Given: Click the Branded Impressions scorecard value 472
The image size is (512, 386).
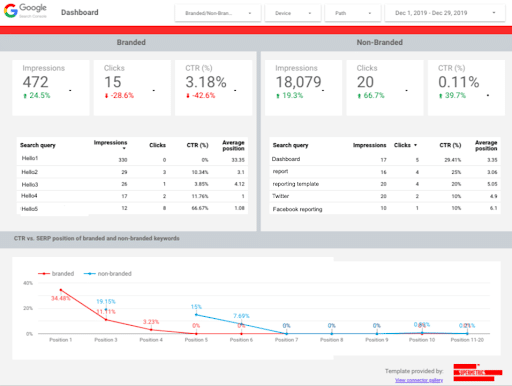Looking at the screenshot, I should click(36, 82).
